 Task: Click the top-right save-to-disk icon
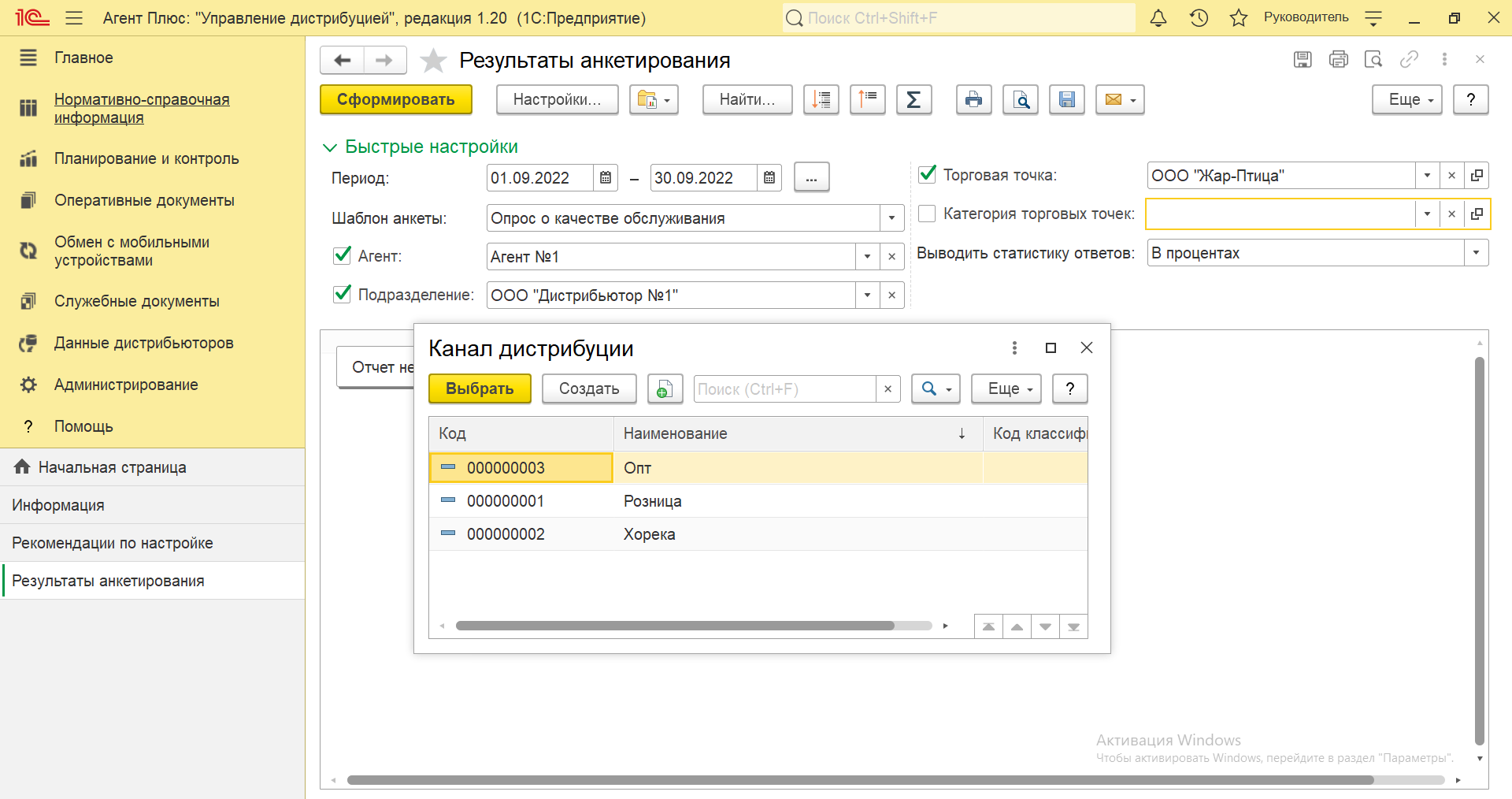(1303, 59)
